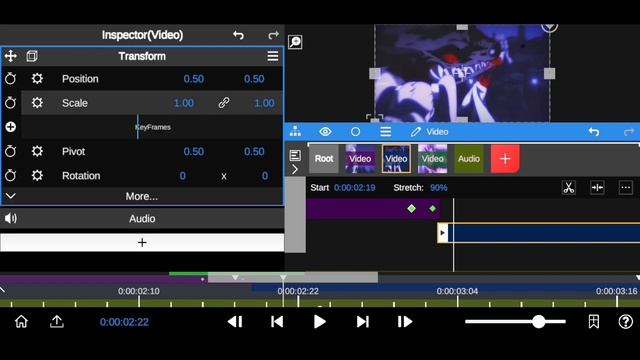Viewport: 640px width, 360px height.
Task: Select the move arrows icon beside Transform
Action: (11, 56)
